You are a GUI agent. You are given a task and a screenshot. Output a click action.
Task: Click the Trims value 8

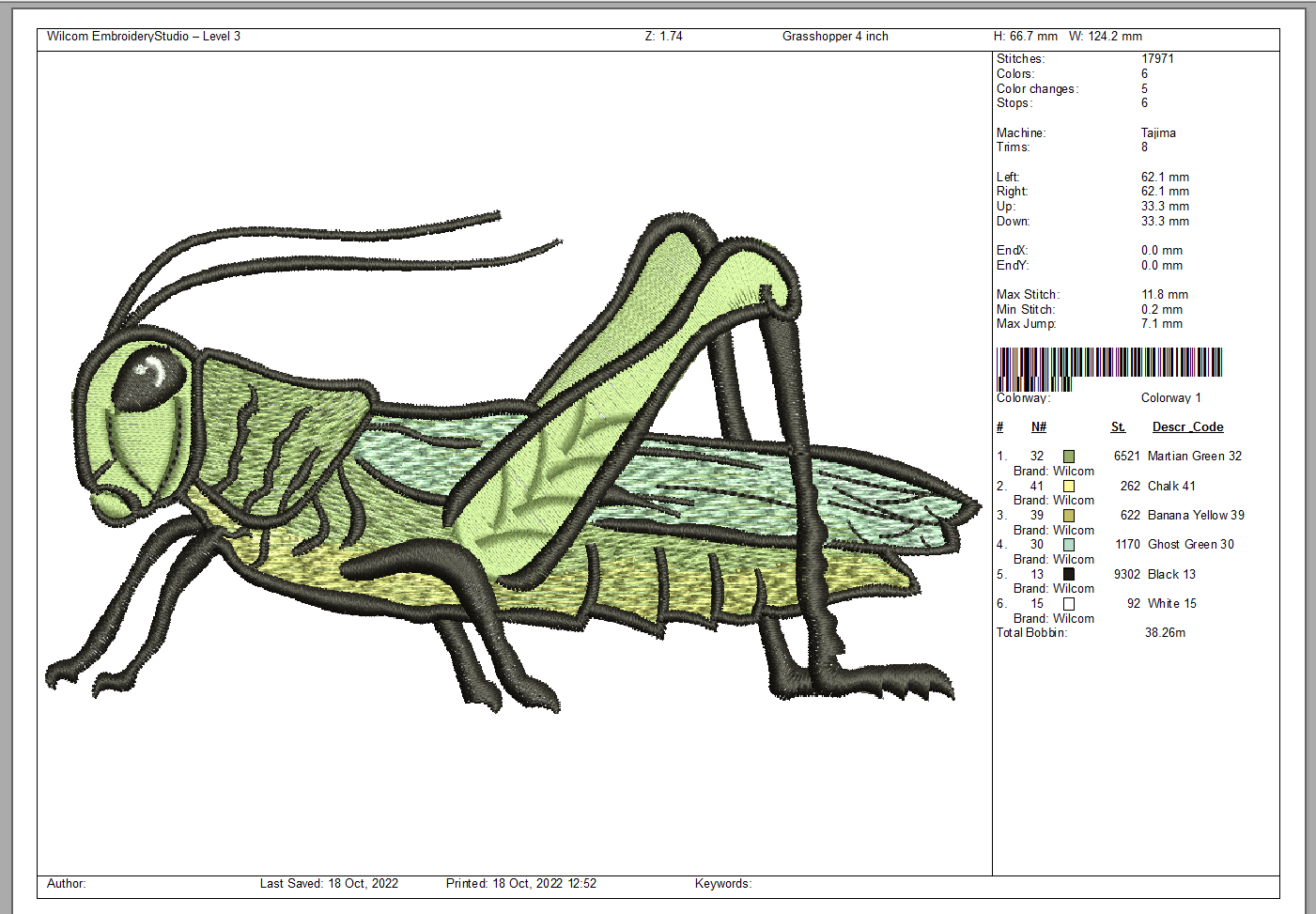click(1144, 147)
